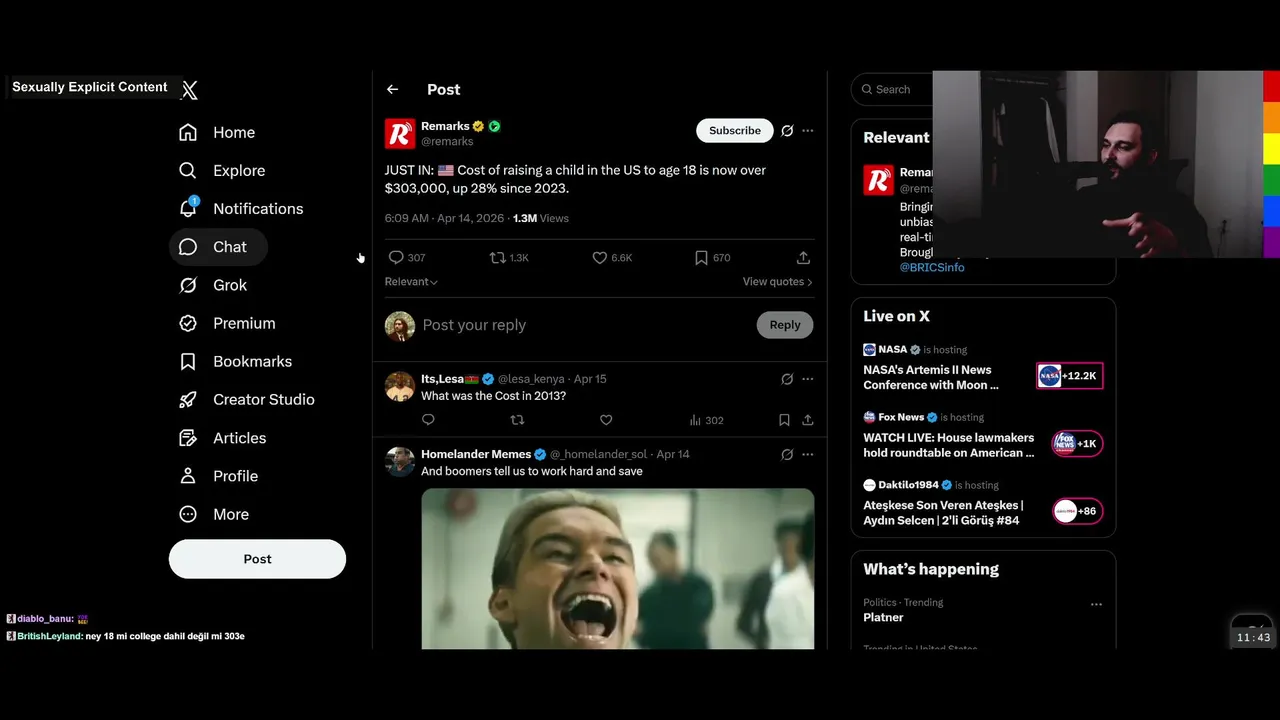Image resolution: width=1280 pixels, height=720 pixels.
Task: Click Grok icon beside Subscribe button
Action: pyautogui.click(x=787, y=131)
